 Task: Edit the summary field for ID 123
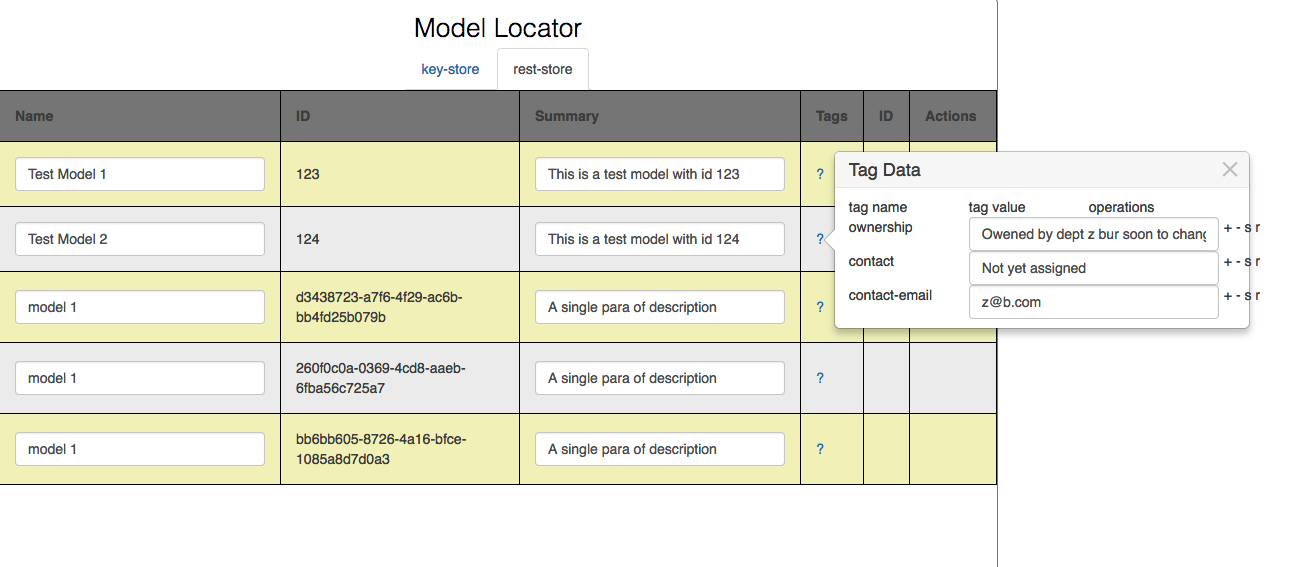(659, 174)
